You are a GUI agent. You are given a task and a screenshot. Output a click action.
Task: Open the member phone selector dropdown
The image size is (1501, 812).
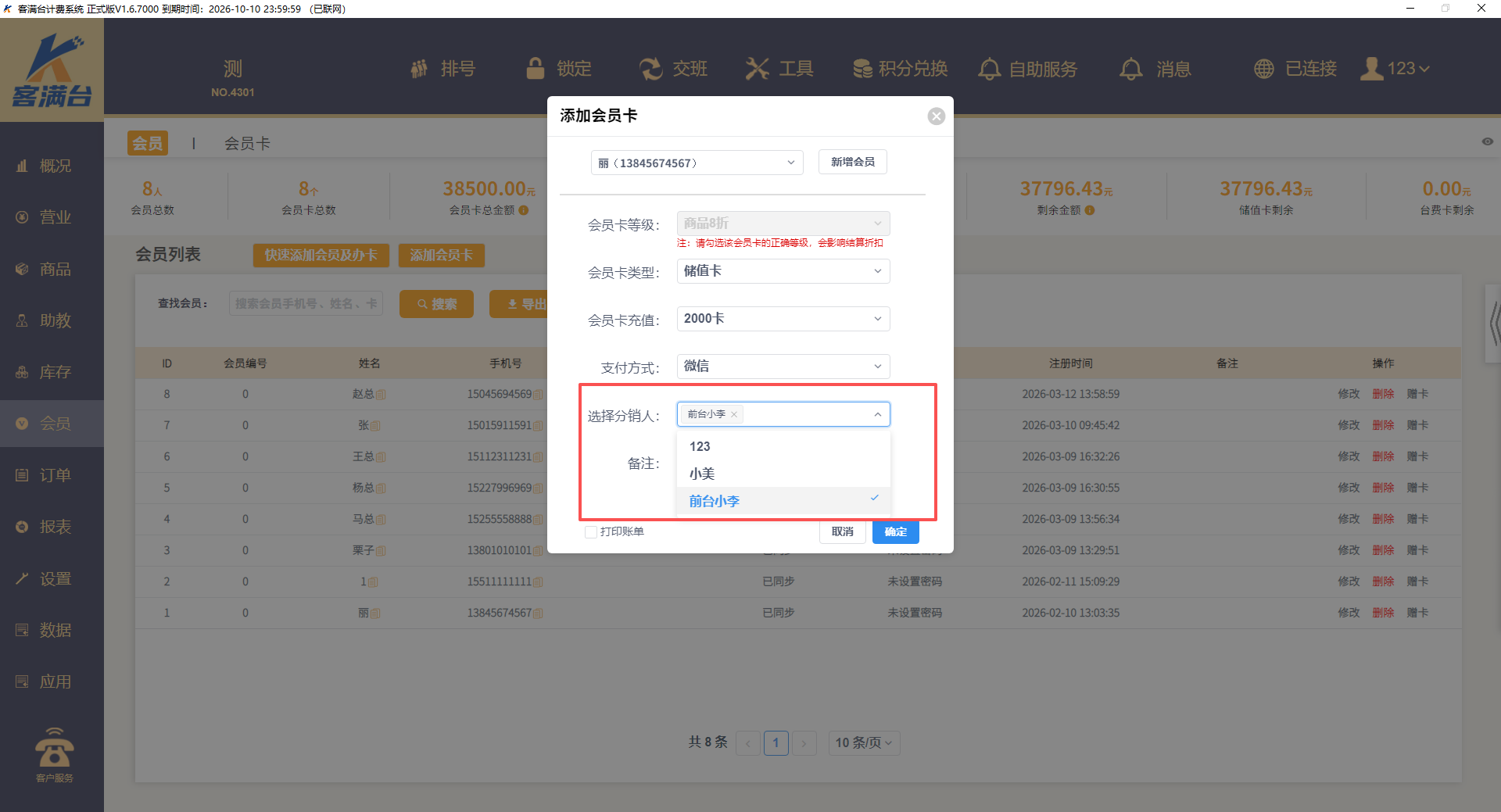[x=697, y=163]
